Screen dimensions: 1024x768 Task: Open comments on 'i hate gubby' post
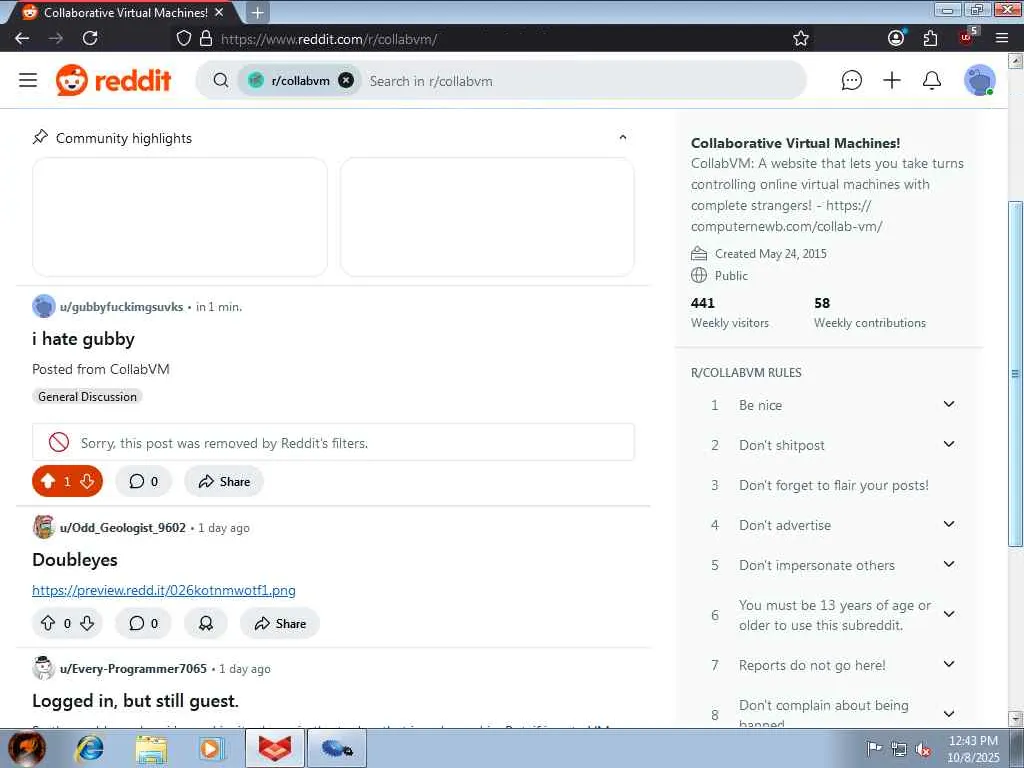tap(144, 481)
